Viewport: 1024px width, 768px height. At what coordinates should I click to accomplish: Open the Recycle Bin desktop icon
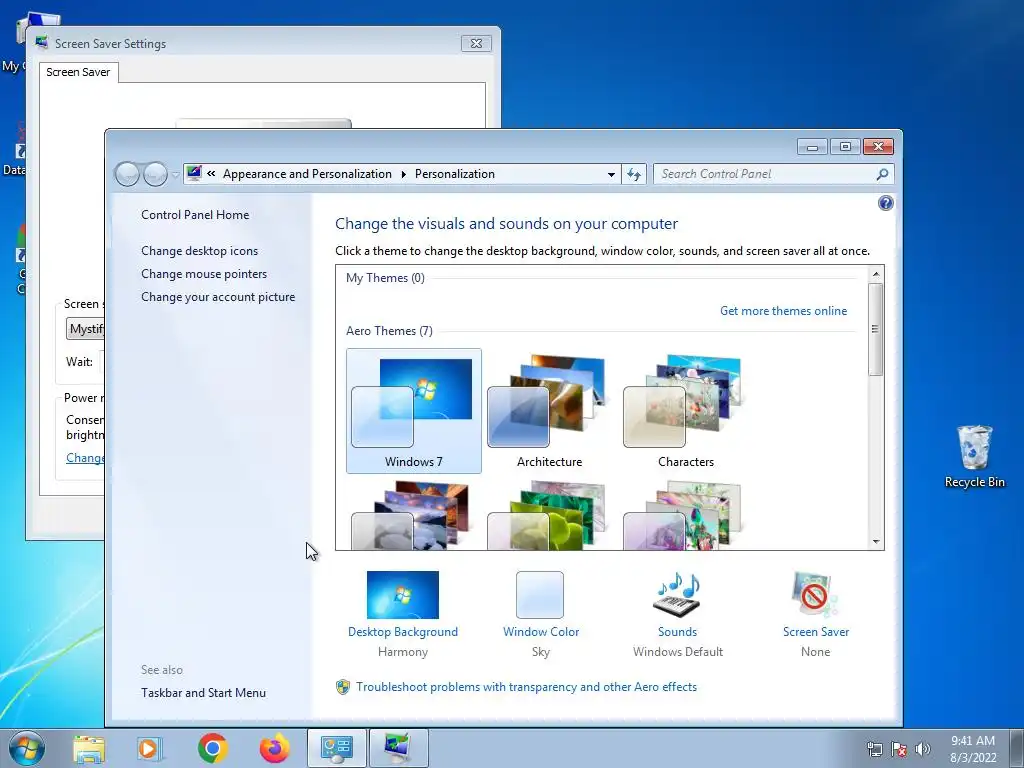tap(974, 456)
